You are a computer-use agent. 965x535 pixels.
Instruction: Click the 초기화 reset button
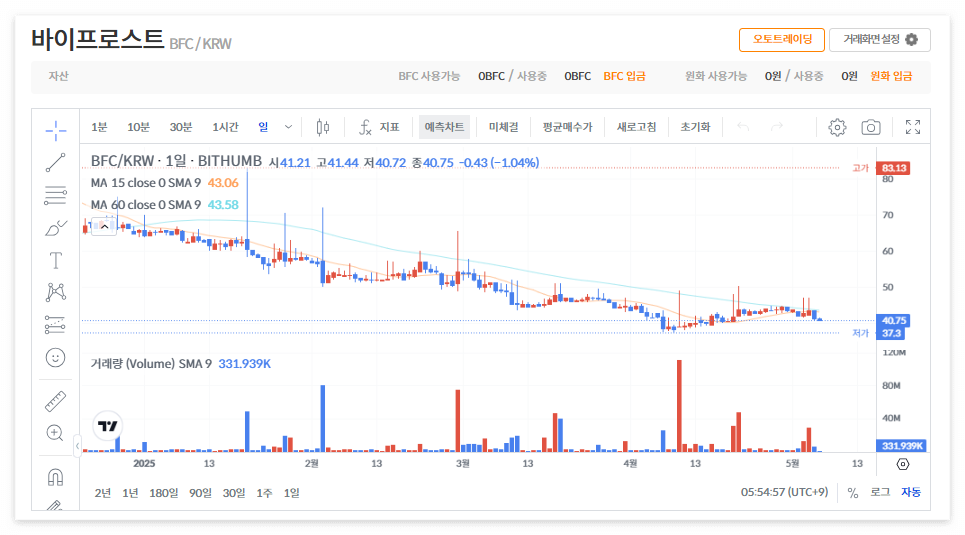coord(695,127)
